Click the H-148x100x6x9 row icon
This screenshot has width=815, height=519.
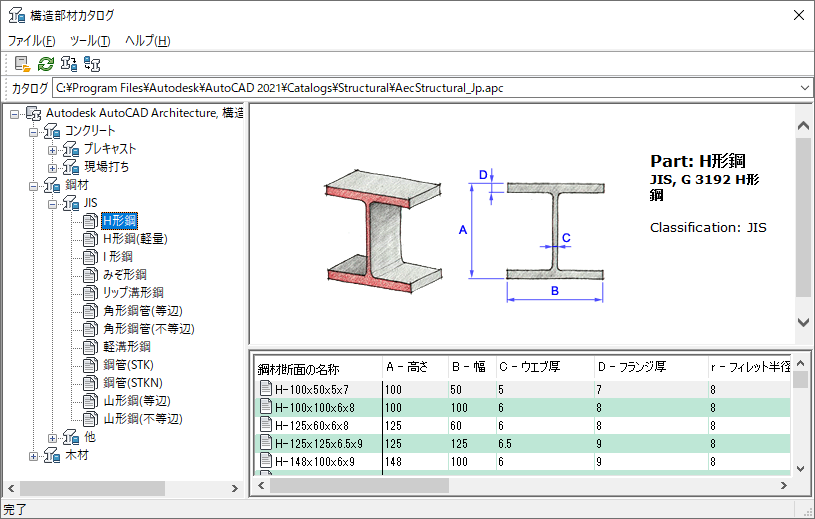click(266, 460)
